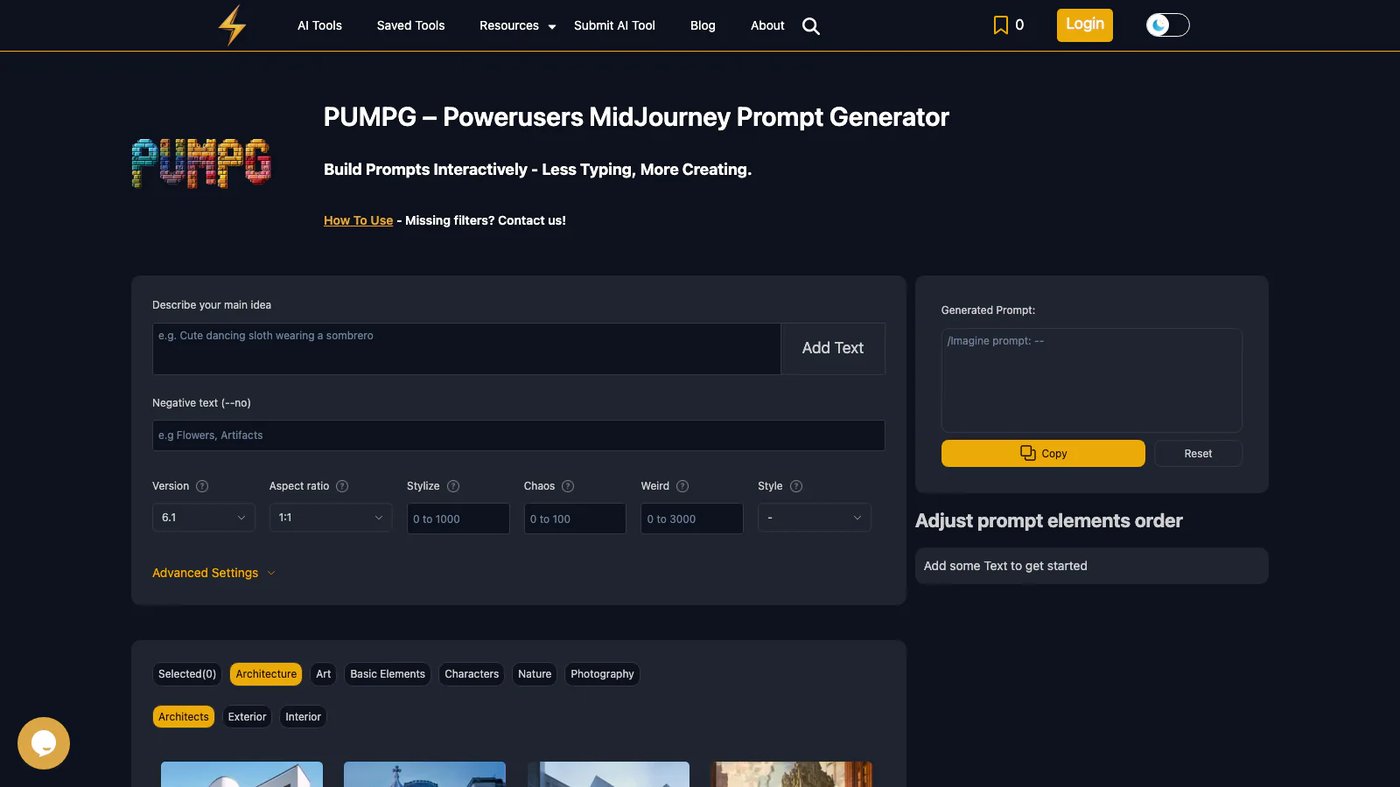Select the Selected(0) filter tab

(x=187, y=674)
